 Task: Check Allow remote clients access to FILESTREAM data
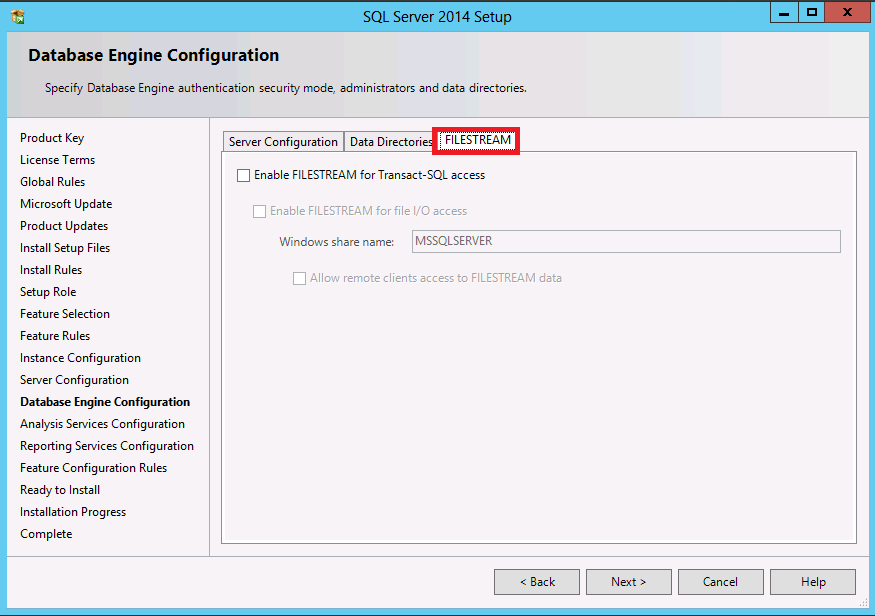[x=300, y=278]
